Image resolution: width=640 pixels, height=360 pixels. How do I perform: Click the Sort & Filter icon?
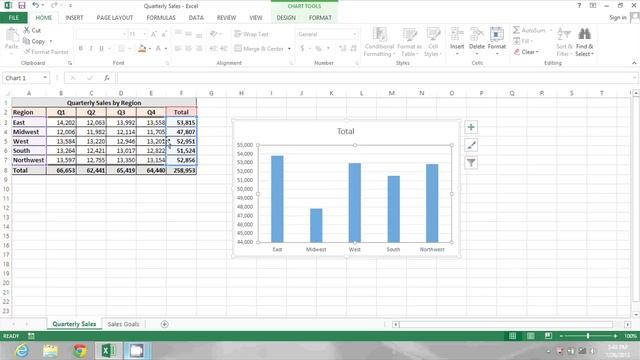point(564,34)
